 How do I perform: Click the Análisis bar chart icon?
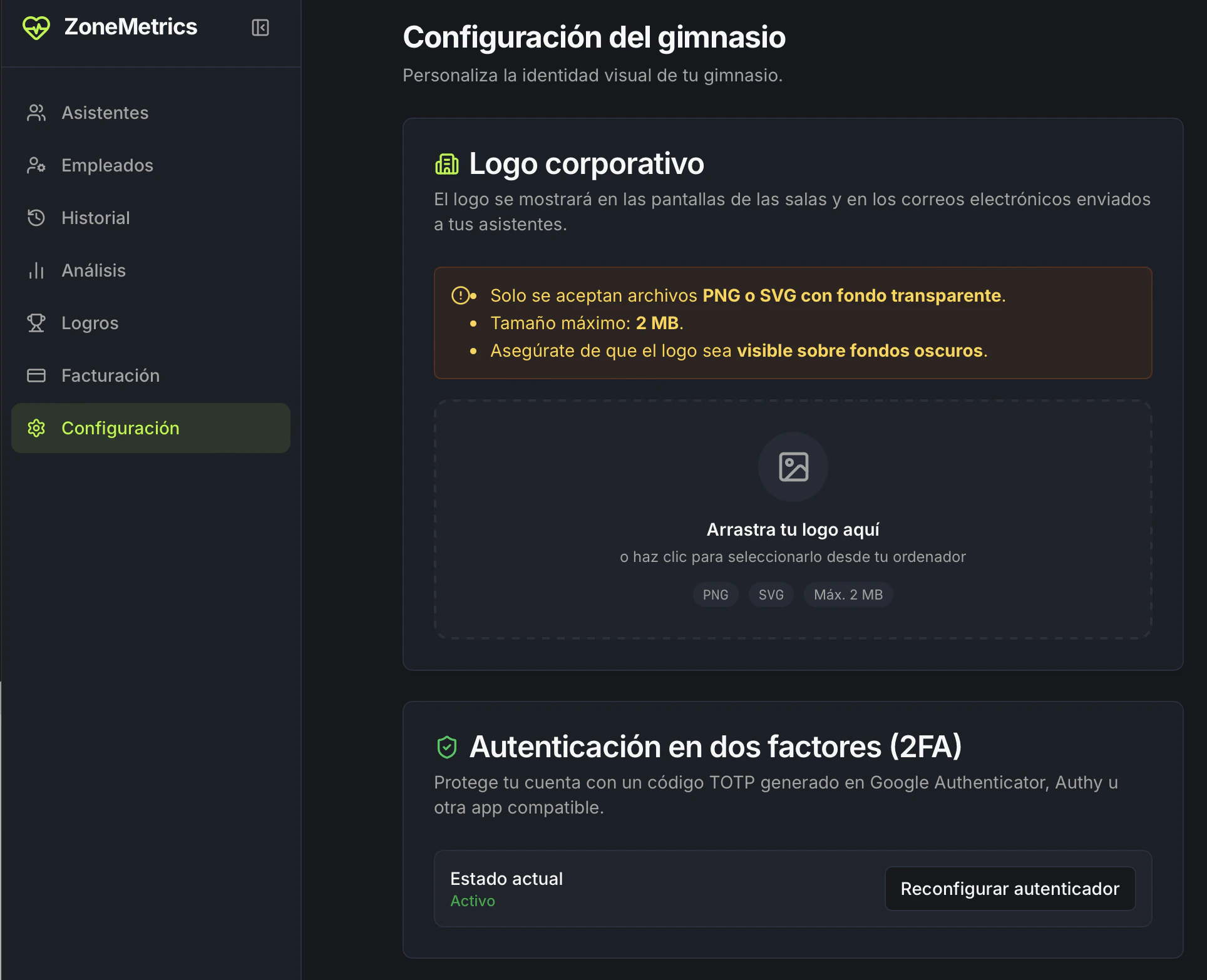(x=36, y=270)
